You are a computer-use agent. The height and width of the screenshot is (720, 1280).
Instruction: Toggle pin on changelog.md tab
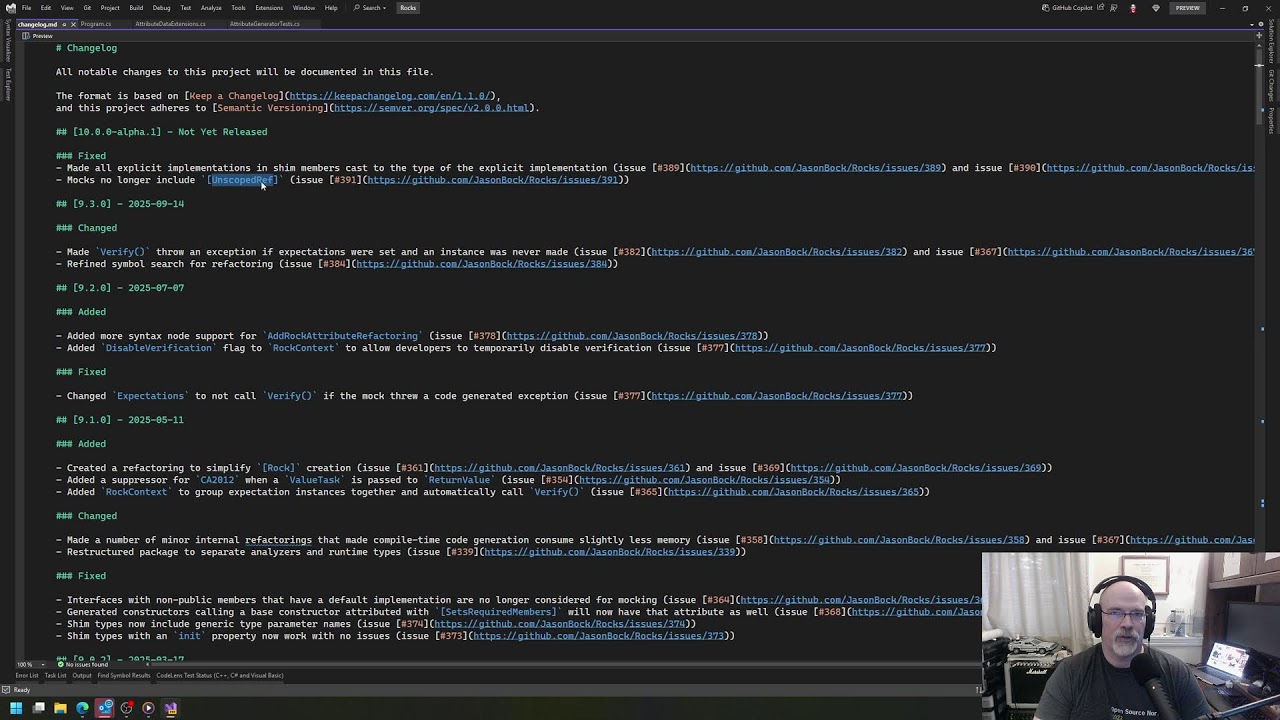(x=64, y=24)
